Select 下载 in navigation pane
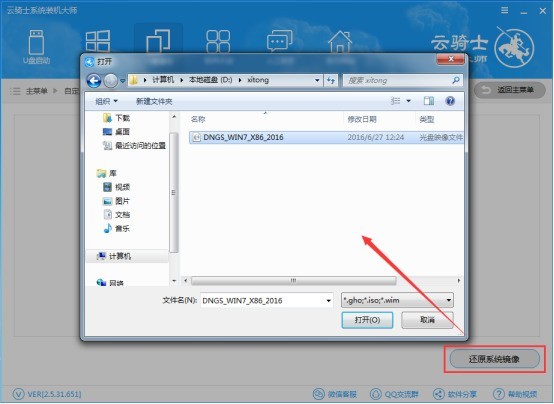The height and width of the screenshot is (404, 554). (116, 118)
